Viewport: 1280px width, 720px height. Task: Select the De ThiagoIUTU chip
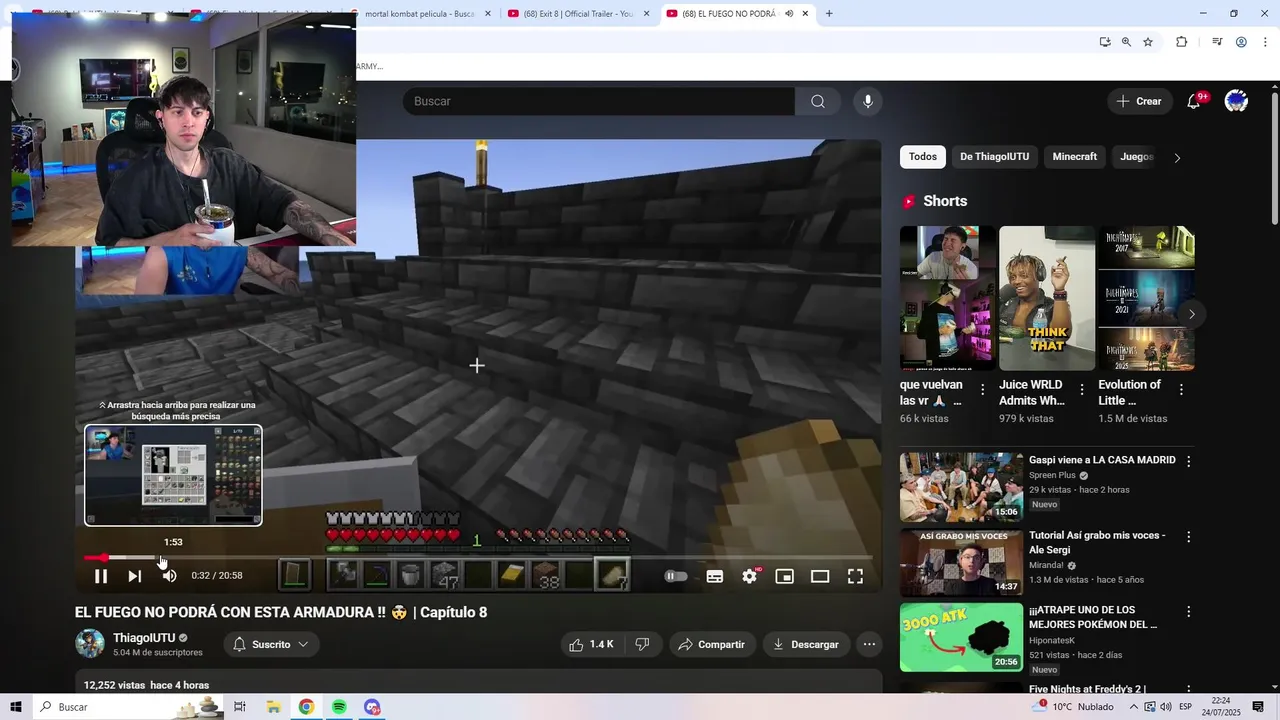[995, 157]
